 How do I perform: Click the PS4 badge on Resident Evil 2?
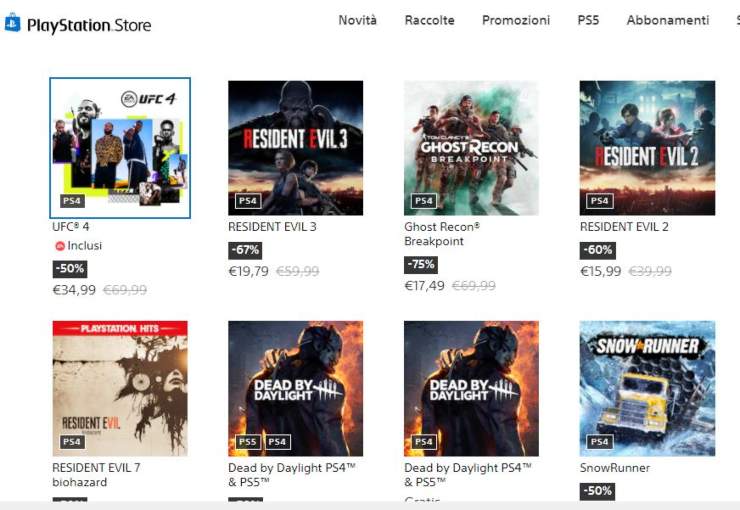click(599, 201)
